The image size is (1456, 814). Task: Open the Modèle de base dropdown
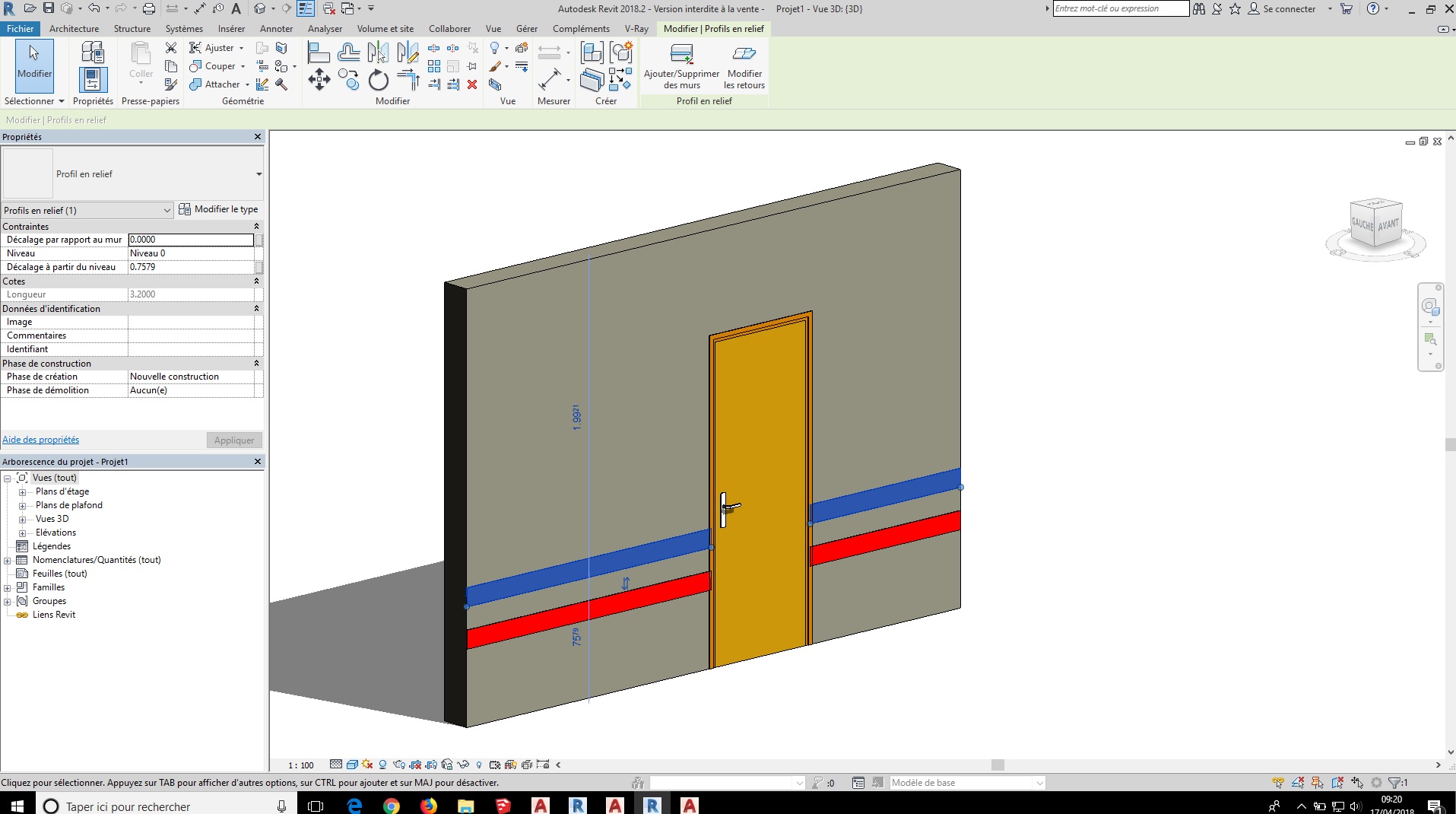1039,783
